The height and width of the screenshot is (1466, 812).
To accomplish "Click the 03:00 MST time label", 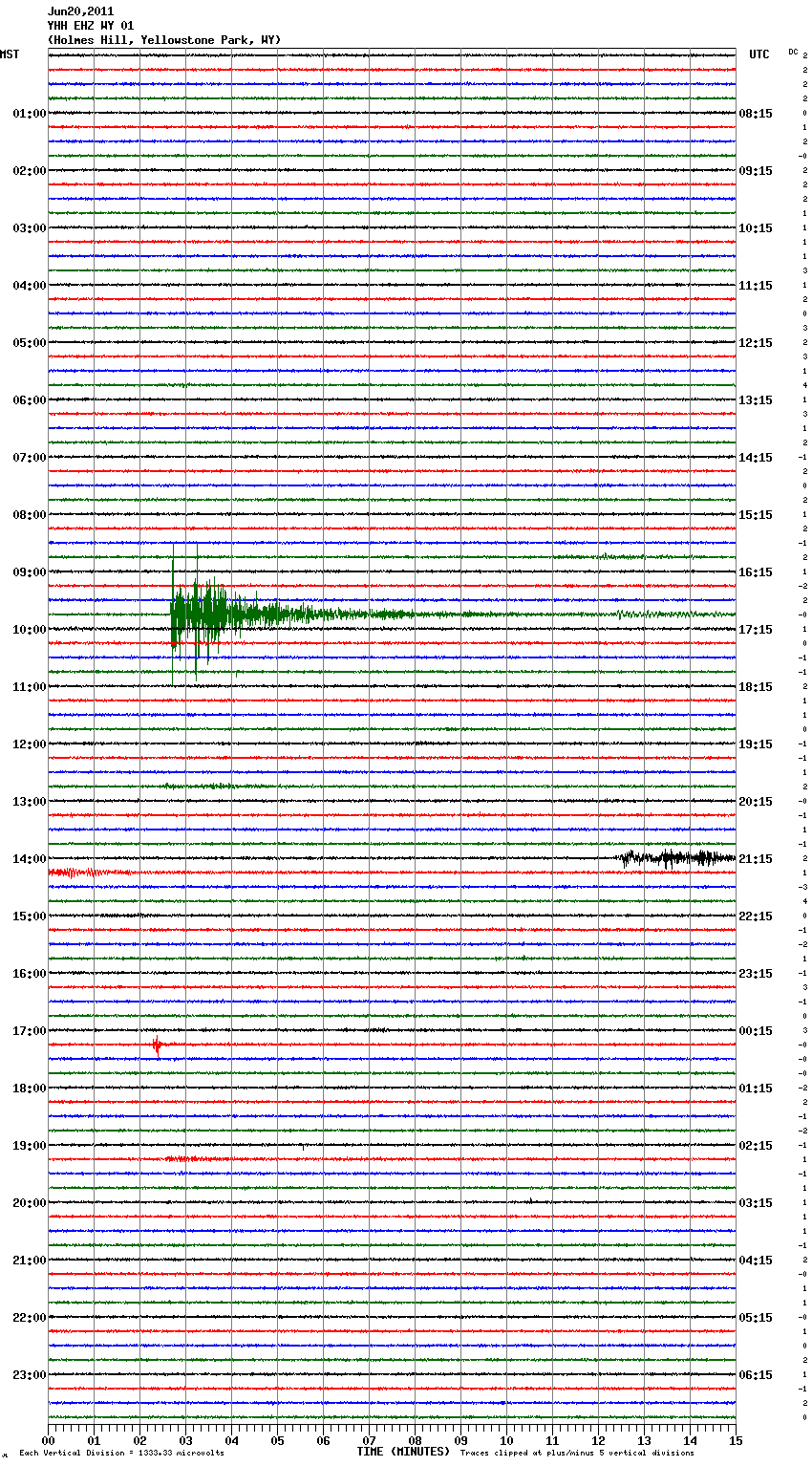I will [30, 228].
